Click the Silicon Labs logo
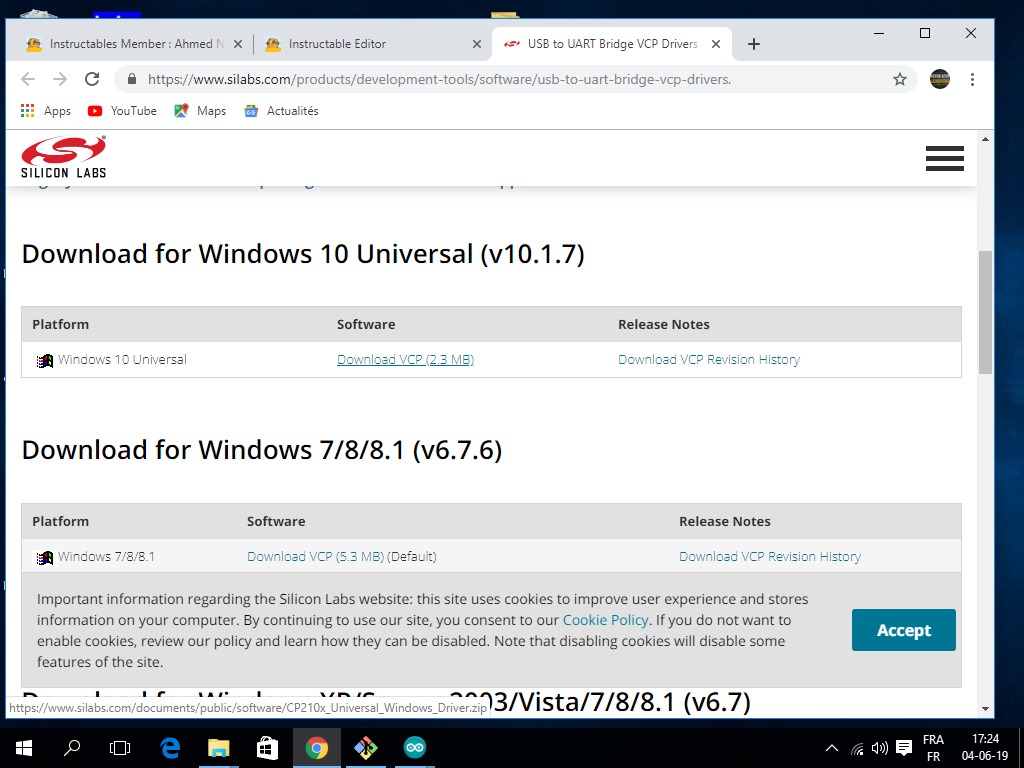Screen dimensions: 1024x768 coord(63,157)
